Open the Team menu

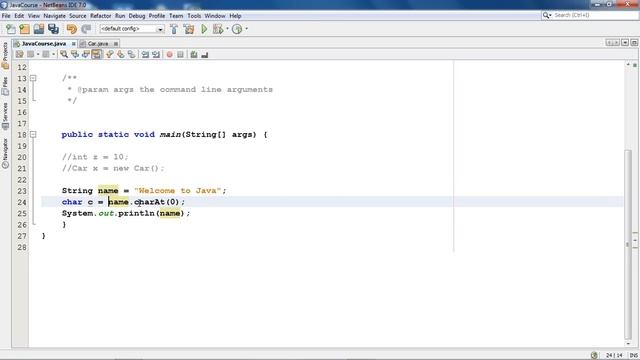pyautogui.click(x=176, y=16)
